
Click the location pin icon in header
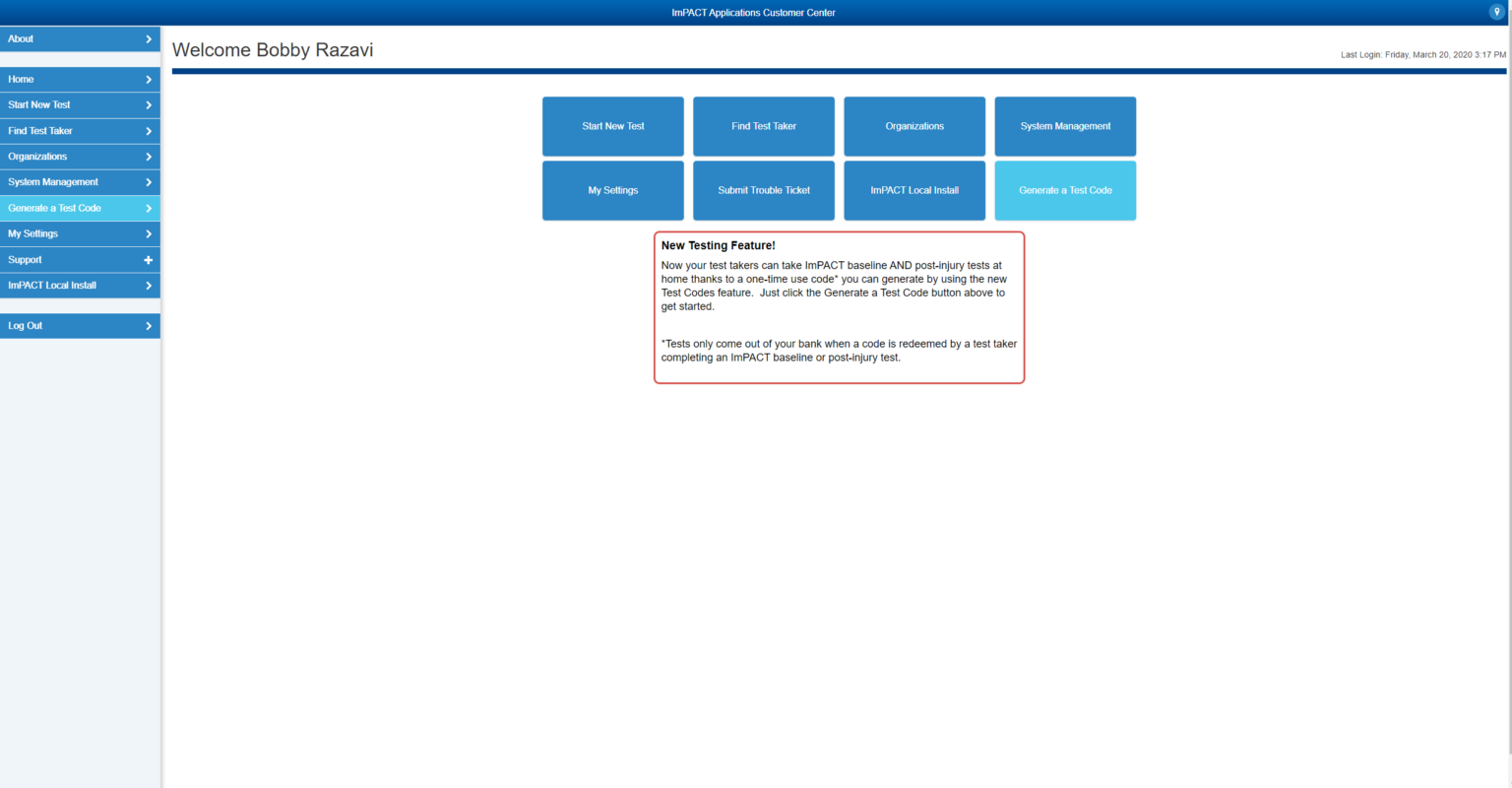1496,12
